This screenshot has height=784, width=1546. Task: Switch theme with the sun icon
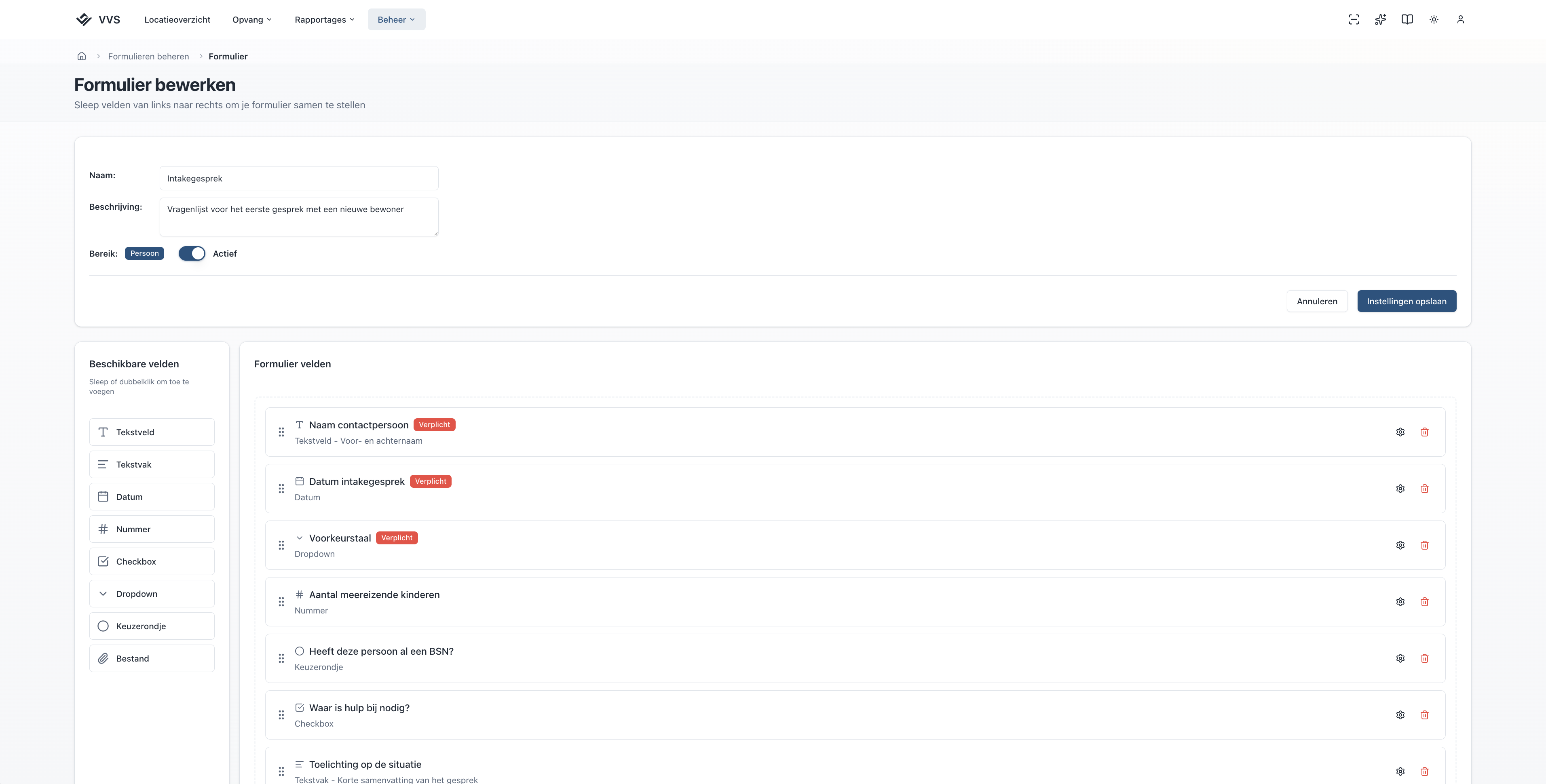point(1434,19)
